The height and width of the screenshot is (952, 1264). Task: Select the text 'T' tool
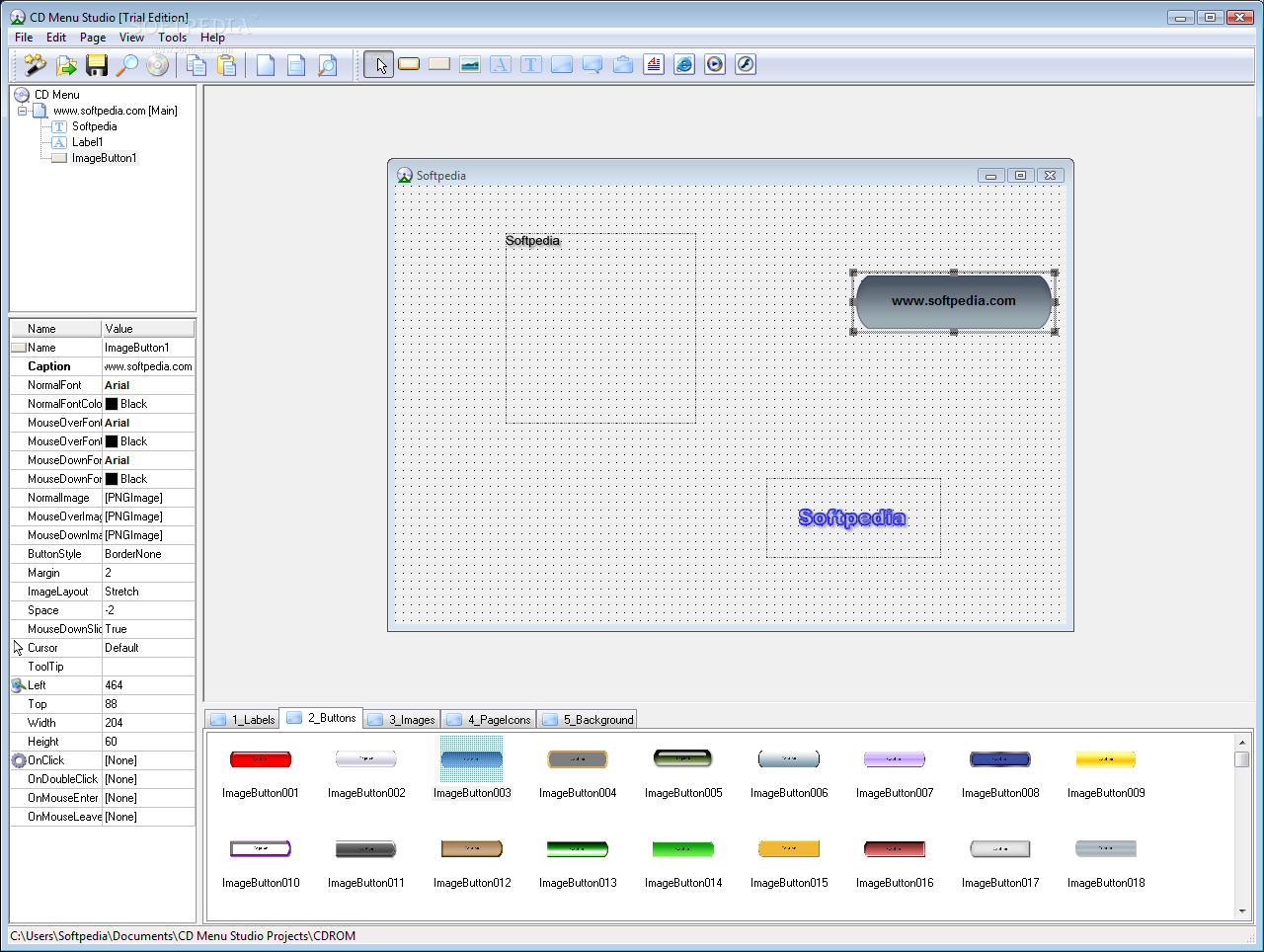click(x=531, y=64)
